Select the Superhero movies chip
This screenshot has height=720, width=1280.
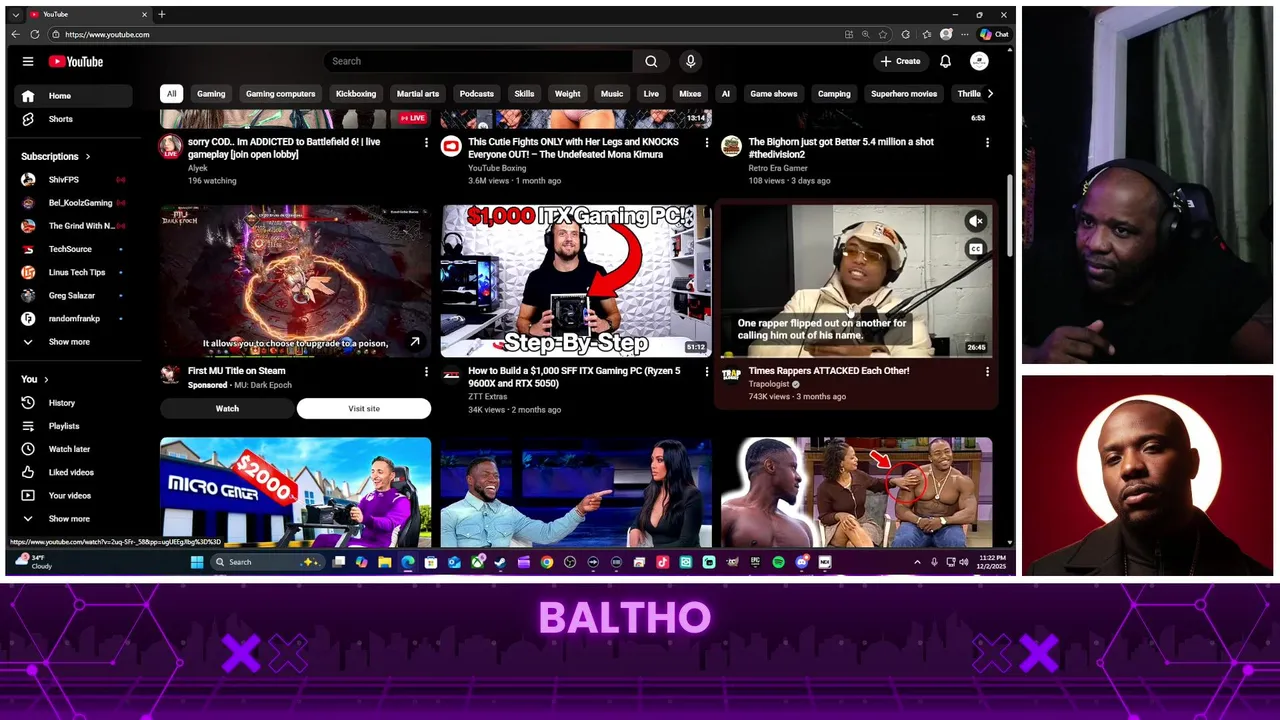tap(904, 94)
